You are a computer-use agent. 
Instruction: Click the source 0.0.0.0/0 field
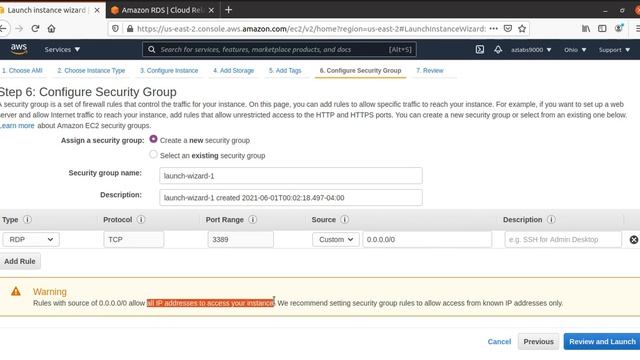pos(427,240)
